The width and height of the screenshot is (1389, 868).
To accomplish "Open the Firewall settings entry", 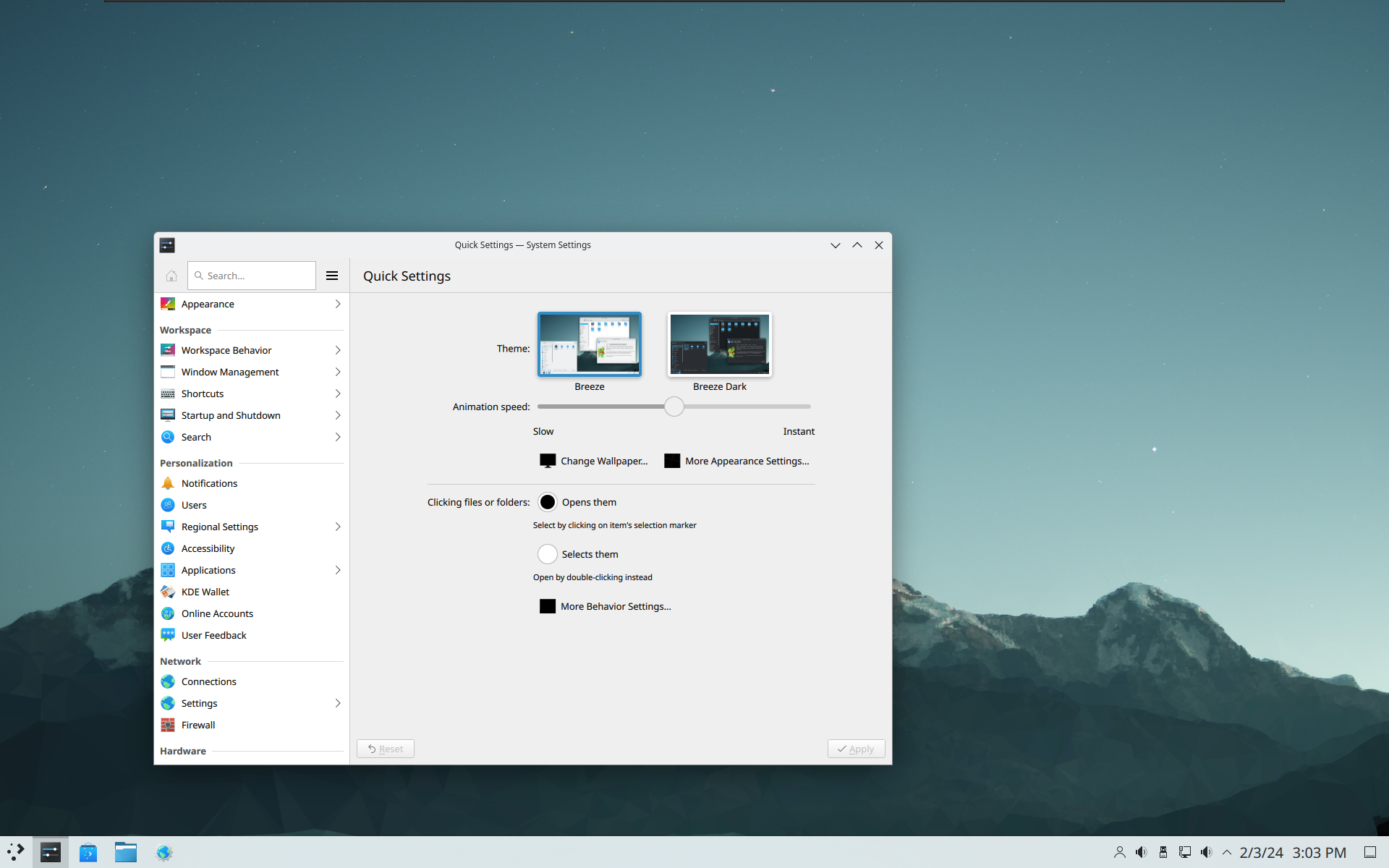I will click(252, 725).
